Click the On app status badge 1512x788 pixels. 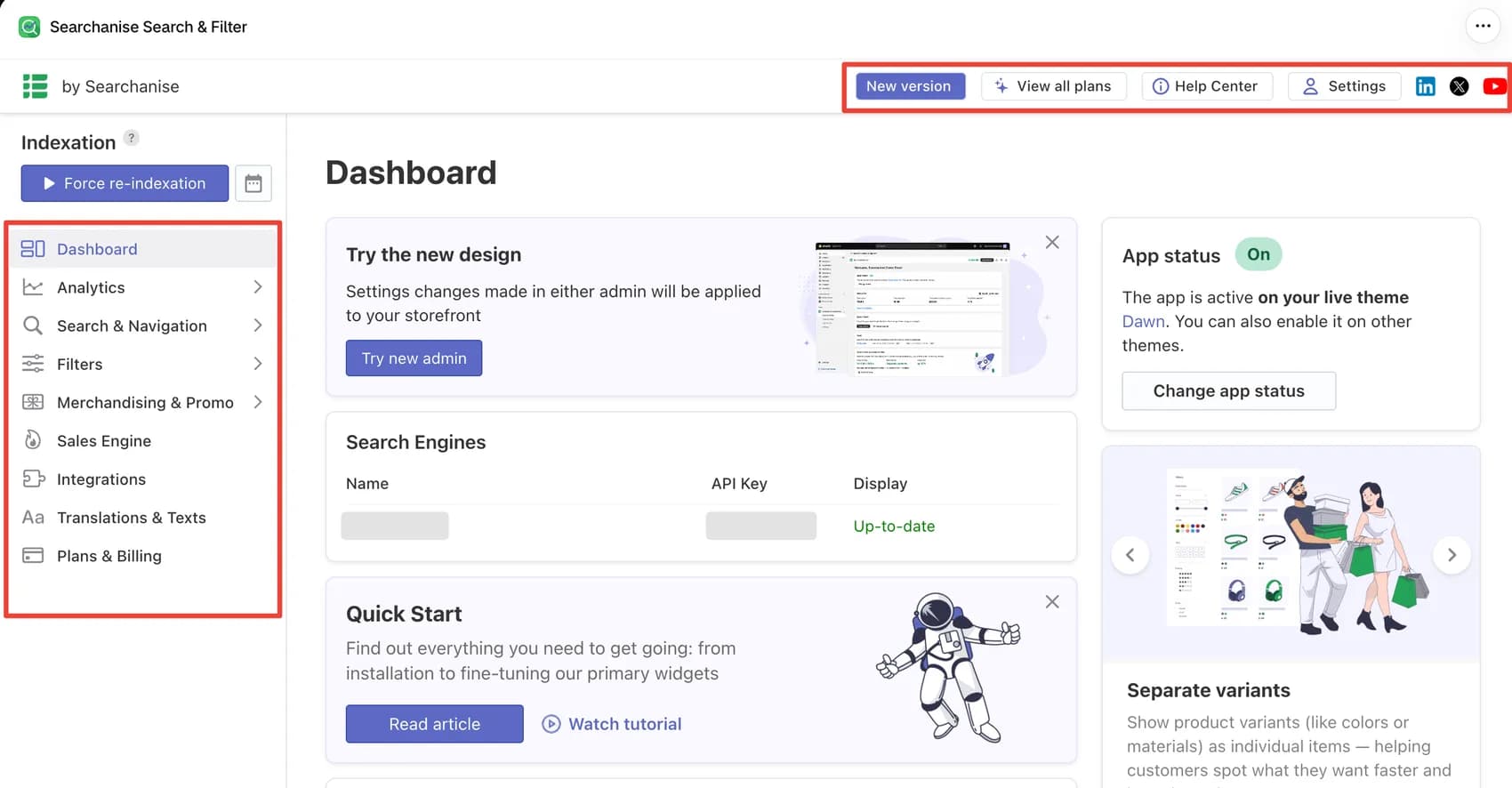[1259, 254]
